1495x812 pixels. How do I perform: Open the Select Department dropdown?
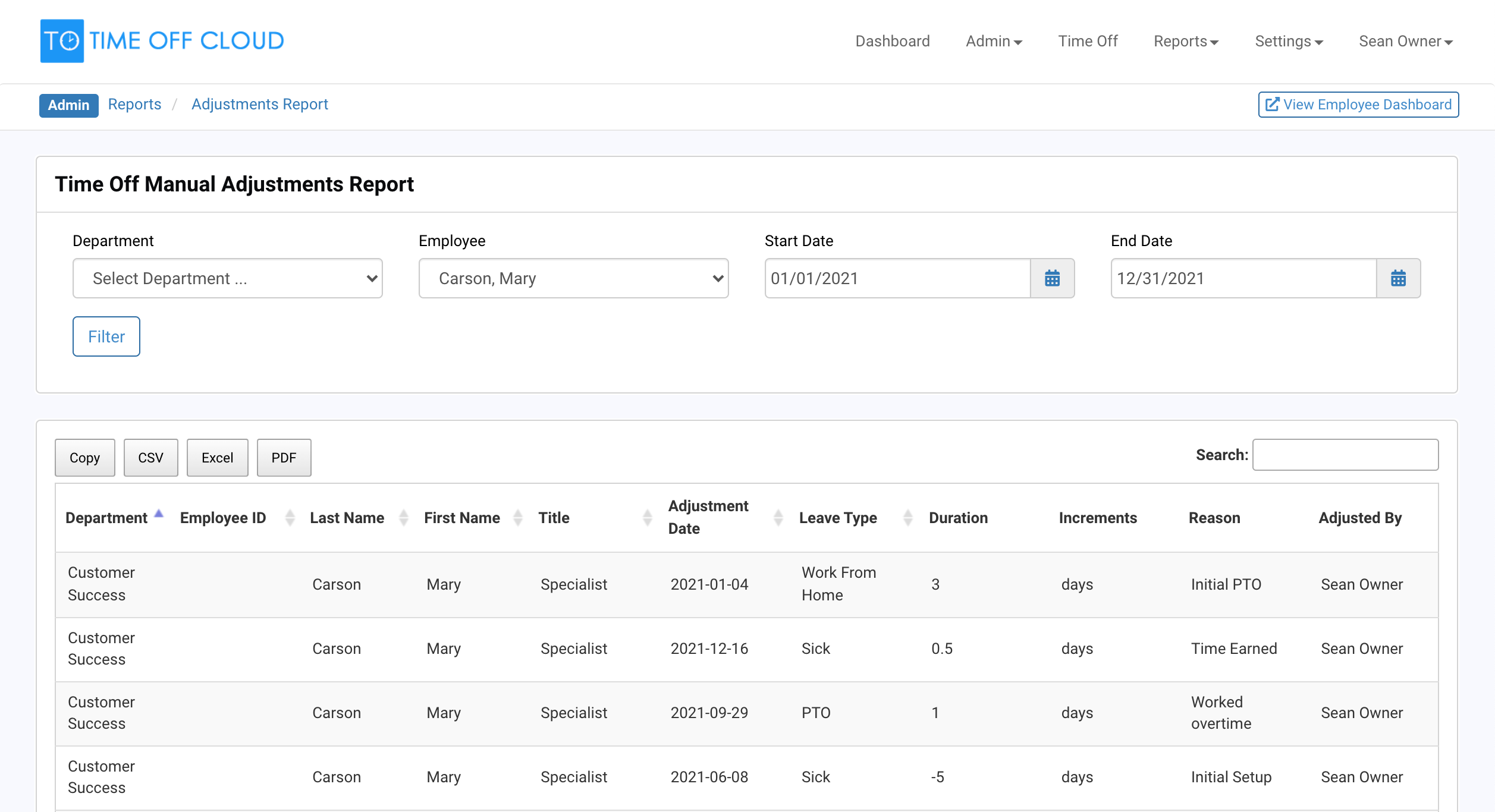pyautogui.click(x=227, y=278)
